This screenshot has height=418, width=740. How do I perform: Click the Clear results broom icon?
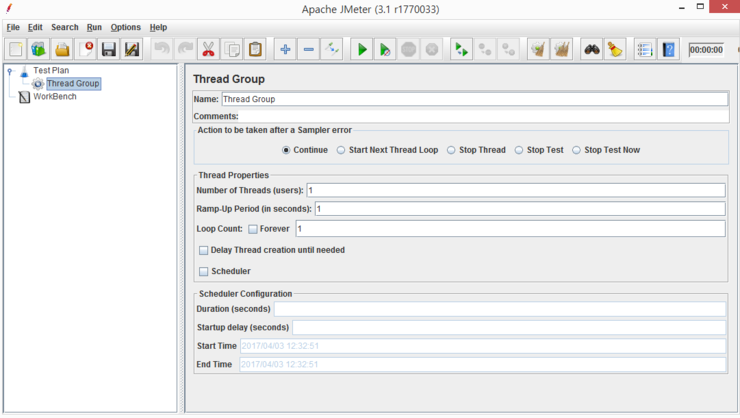538,49
